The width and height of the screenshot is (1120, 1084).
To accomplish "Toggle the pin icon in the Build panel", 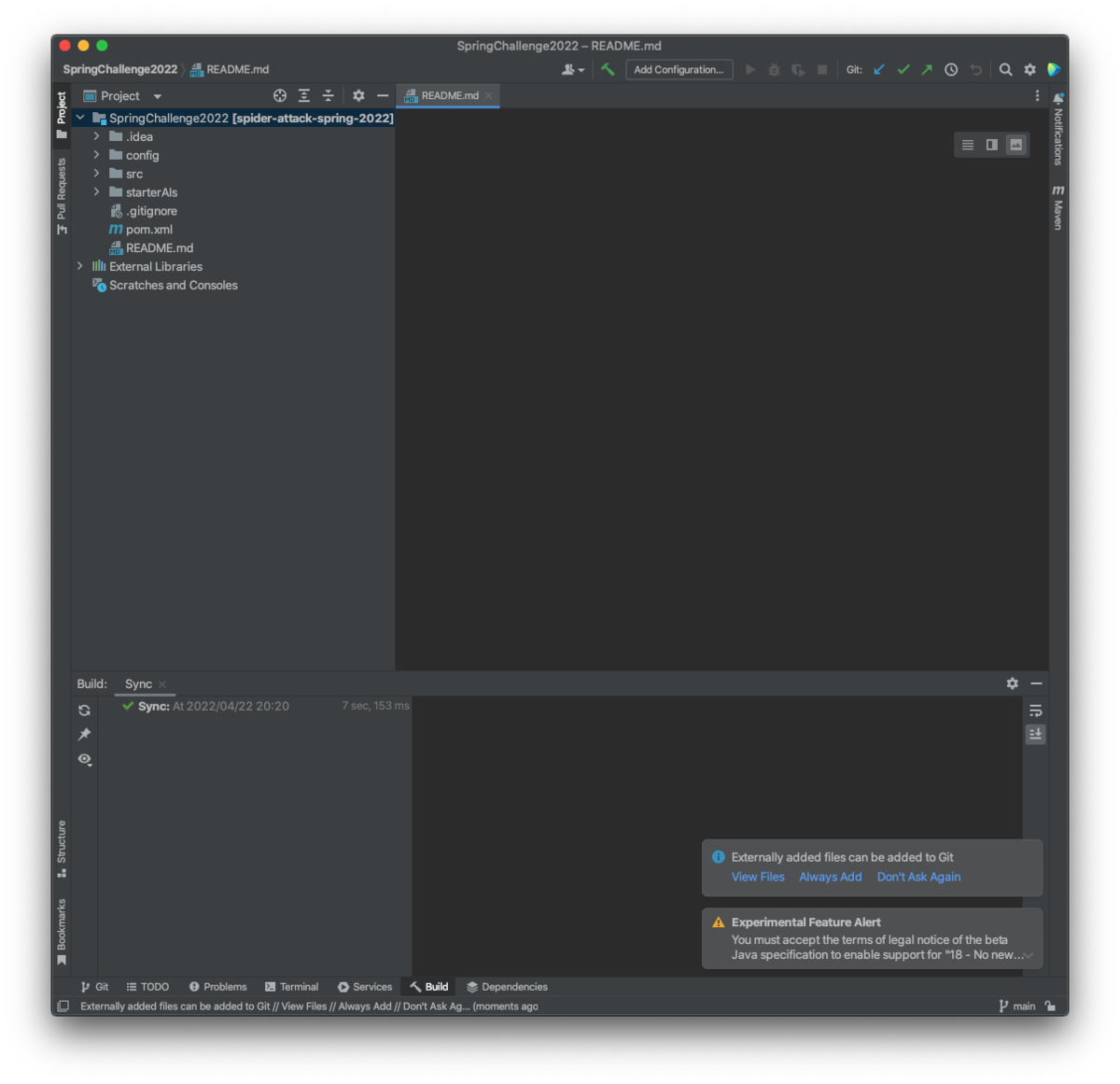I will [x=84, y=735].
